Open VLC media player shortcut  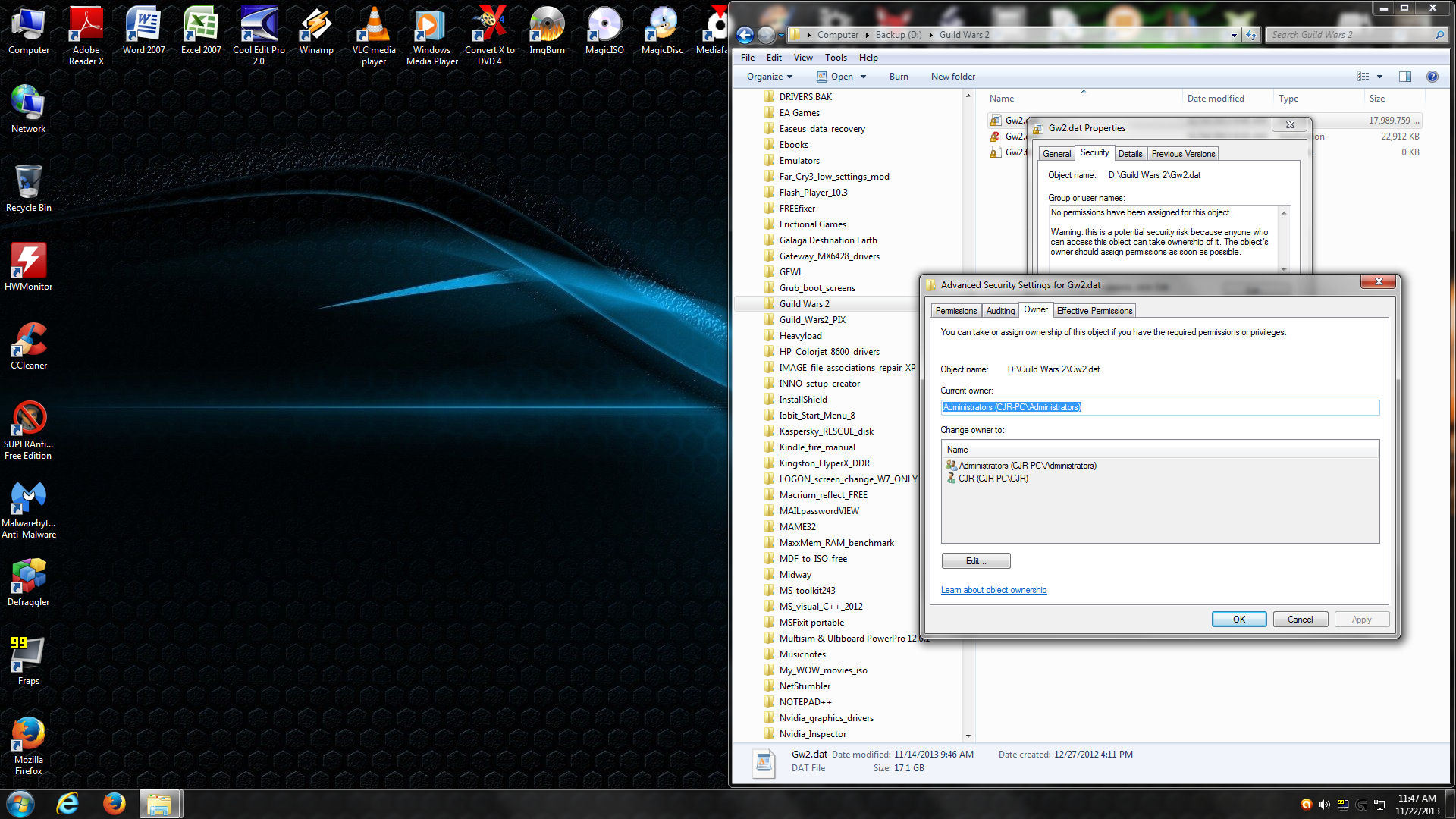pos(374,36)
